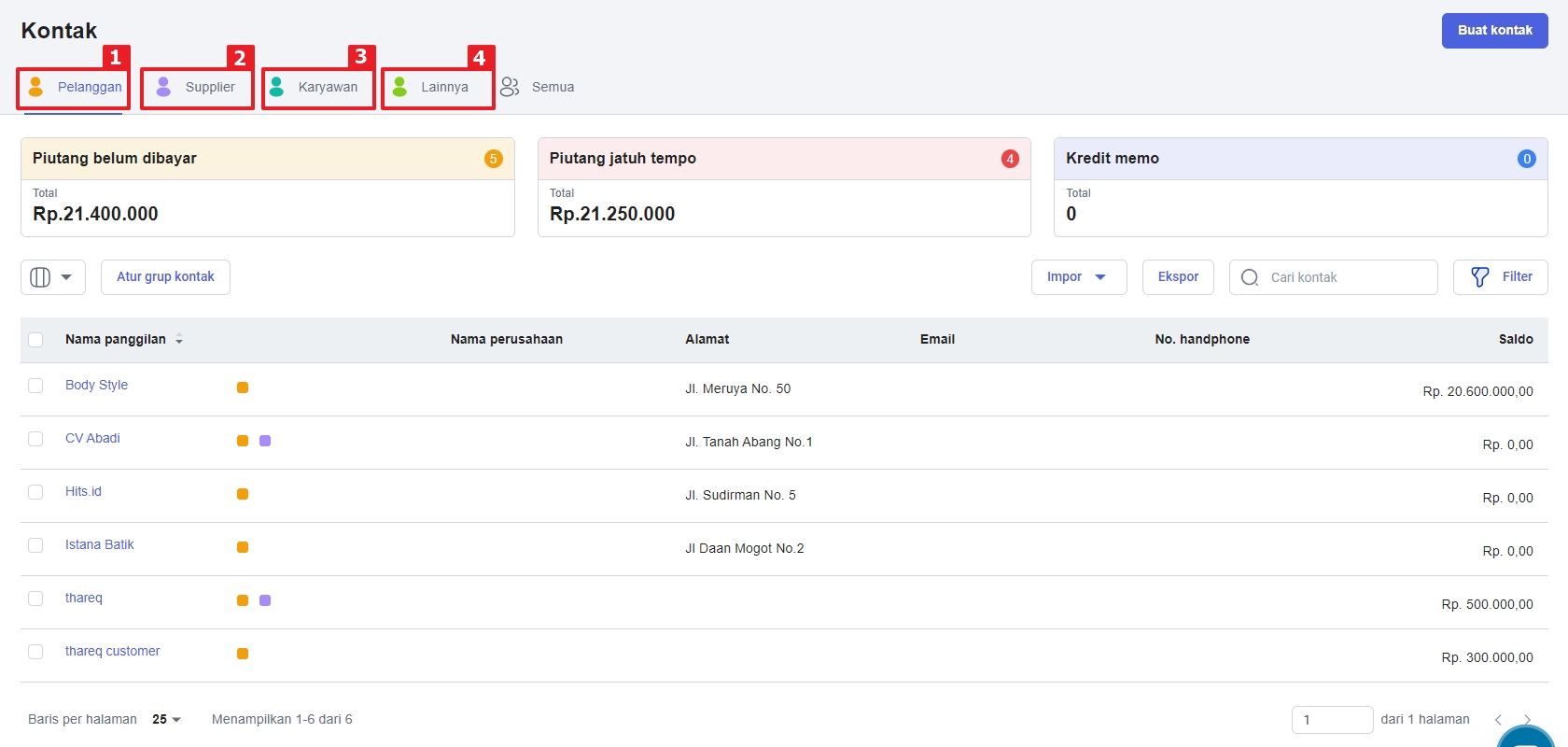Viewport: 1568px width, 747px height.
Task: Click the orange tag in Hits.id row
Action: [243, 494]
